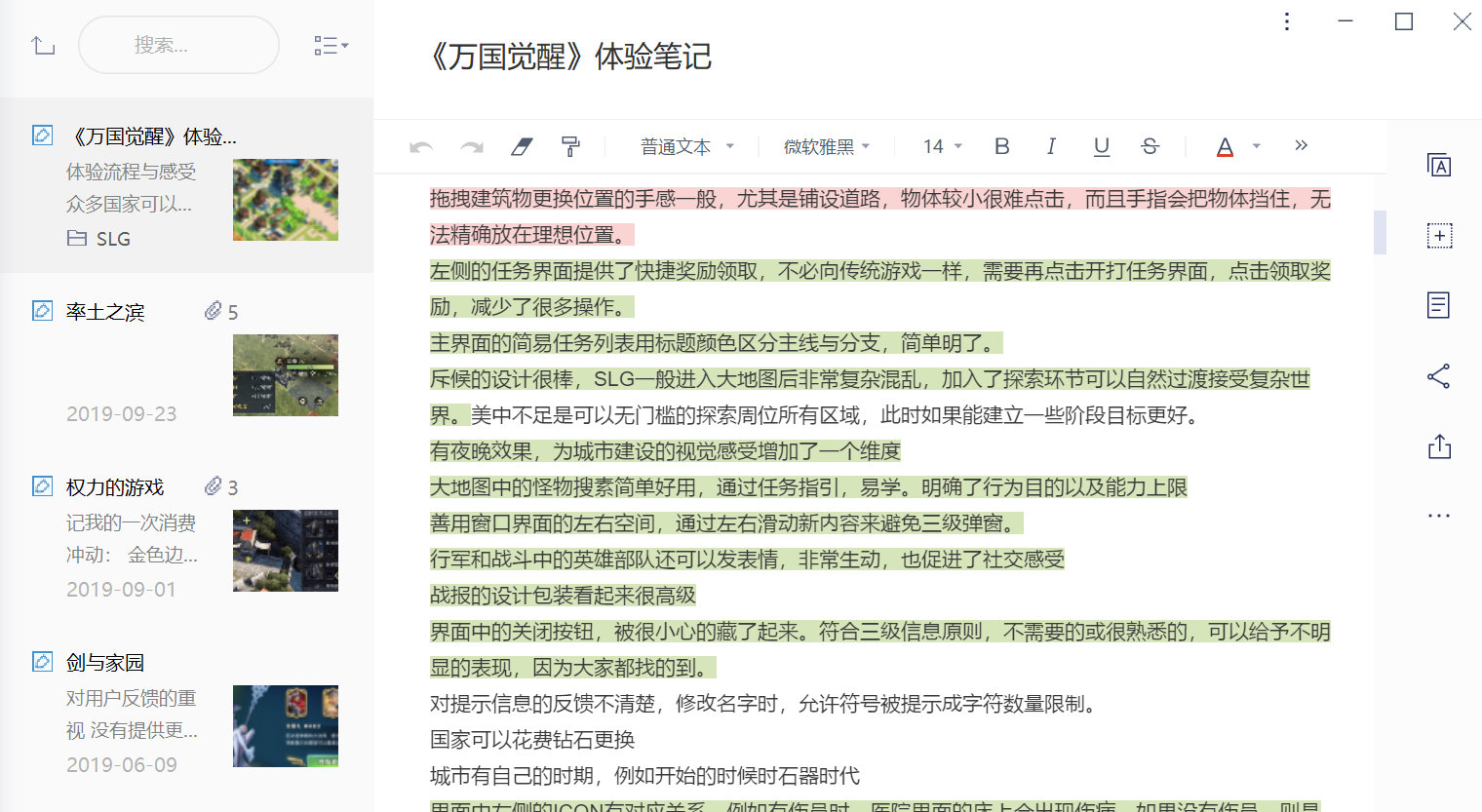Expand the font color dropdown arrow
The image size is (1482, 812).
coord(1257,146)
